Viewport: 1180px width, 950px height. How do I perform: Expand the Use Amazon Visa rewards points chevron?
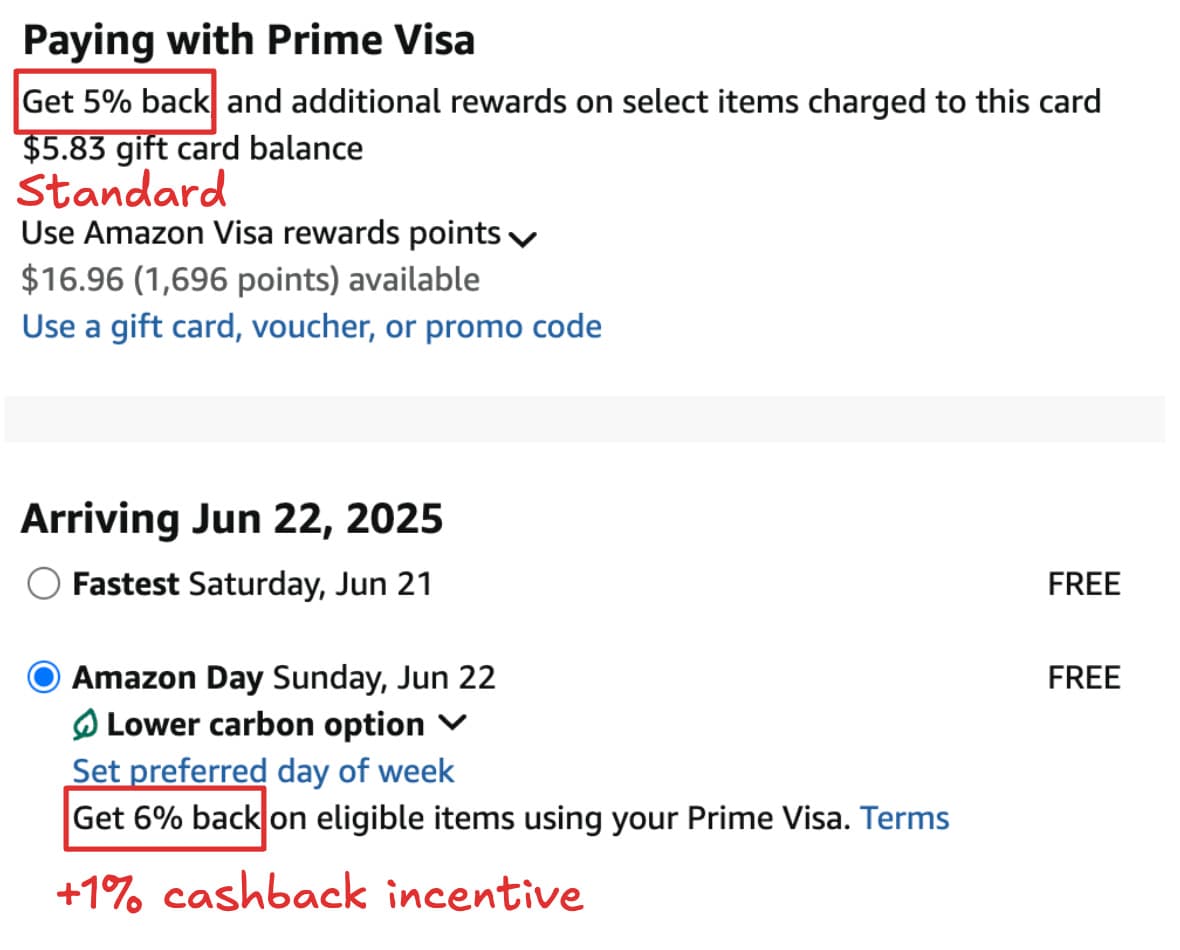click(522, 239)
